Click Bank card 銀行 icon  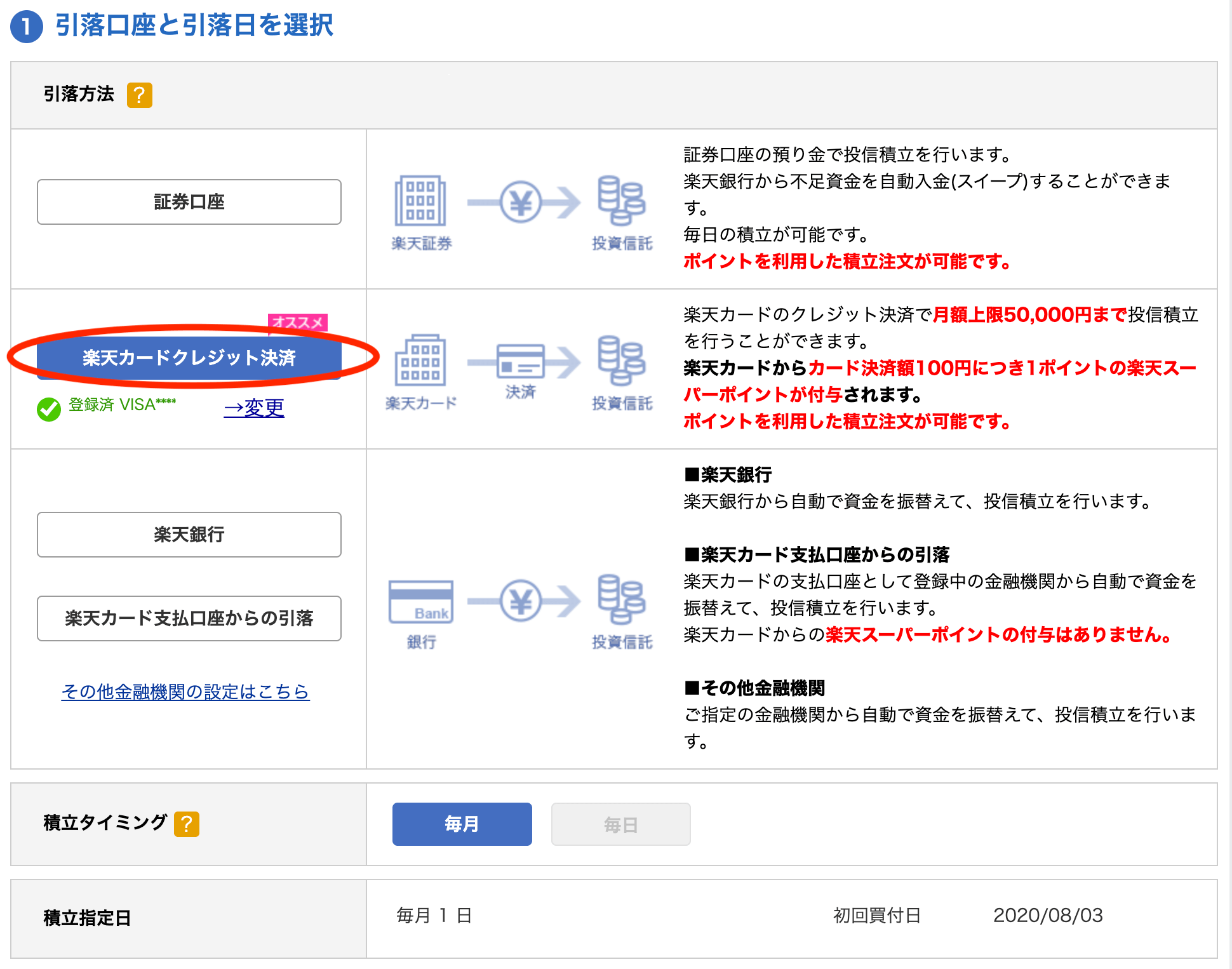point(421,601)
